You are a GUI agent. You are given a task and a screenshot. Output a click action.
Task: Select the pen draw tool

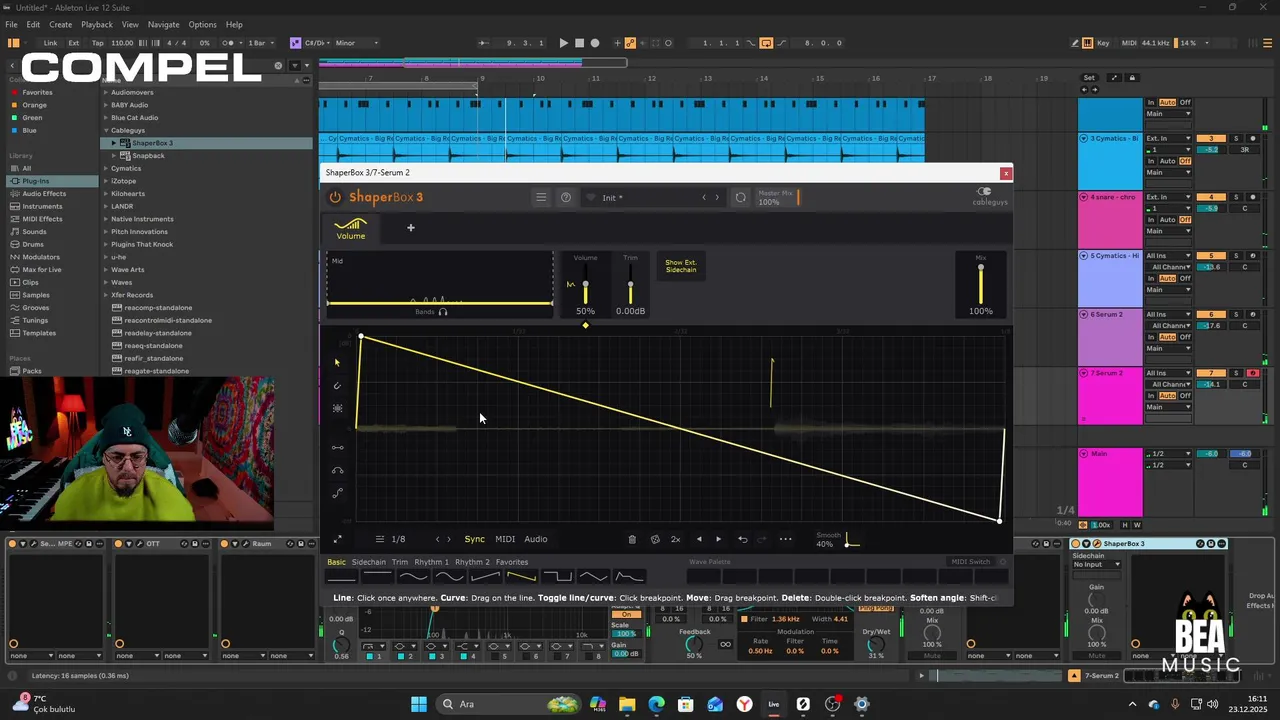[x=337, y=385]
